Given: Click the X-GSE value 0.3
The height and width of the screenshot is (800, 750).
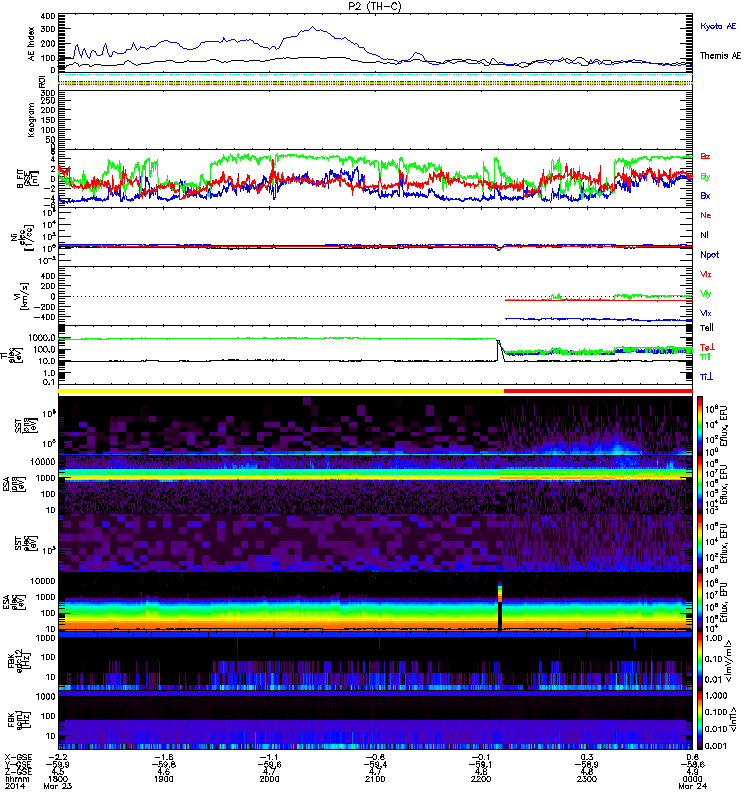Looking at the screenshot, I should (x=587, y=757).
